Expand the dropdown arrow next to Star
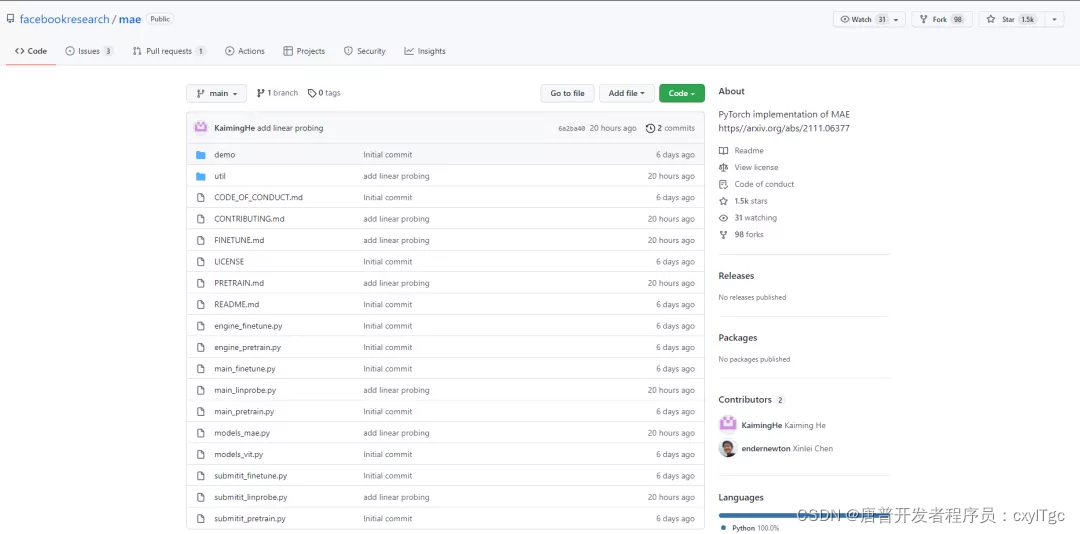The width and height of the screenshot is (1080, 534). click(1054, 19)
